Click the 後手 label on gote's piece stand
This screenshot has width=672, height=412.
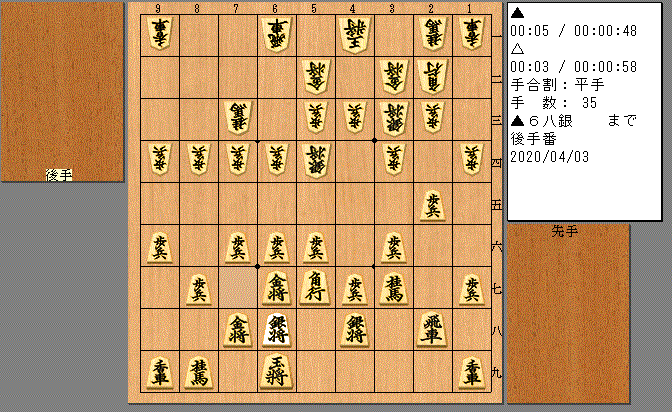pyautogui.click(x=59, y=175)
